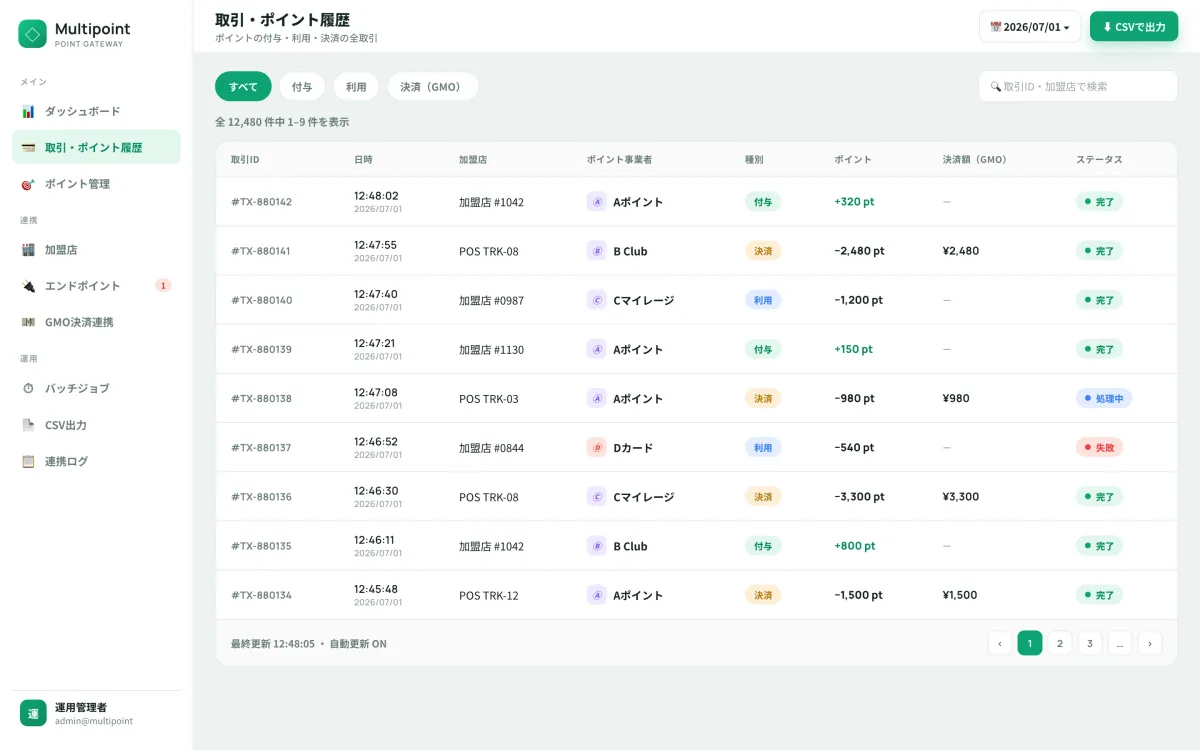Click B Club icon in row #TX-880141

(597, 251)
